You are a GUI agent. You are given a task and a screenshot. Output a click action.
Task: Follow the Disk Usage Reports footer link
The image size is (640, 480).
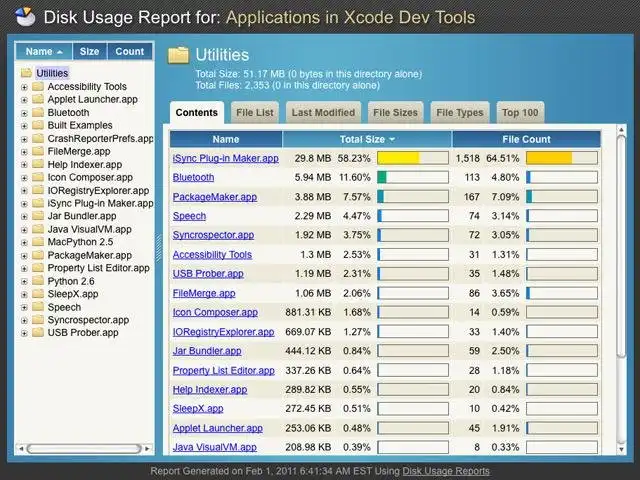pyautogui.click(x=446, y=471)
